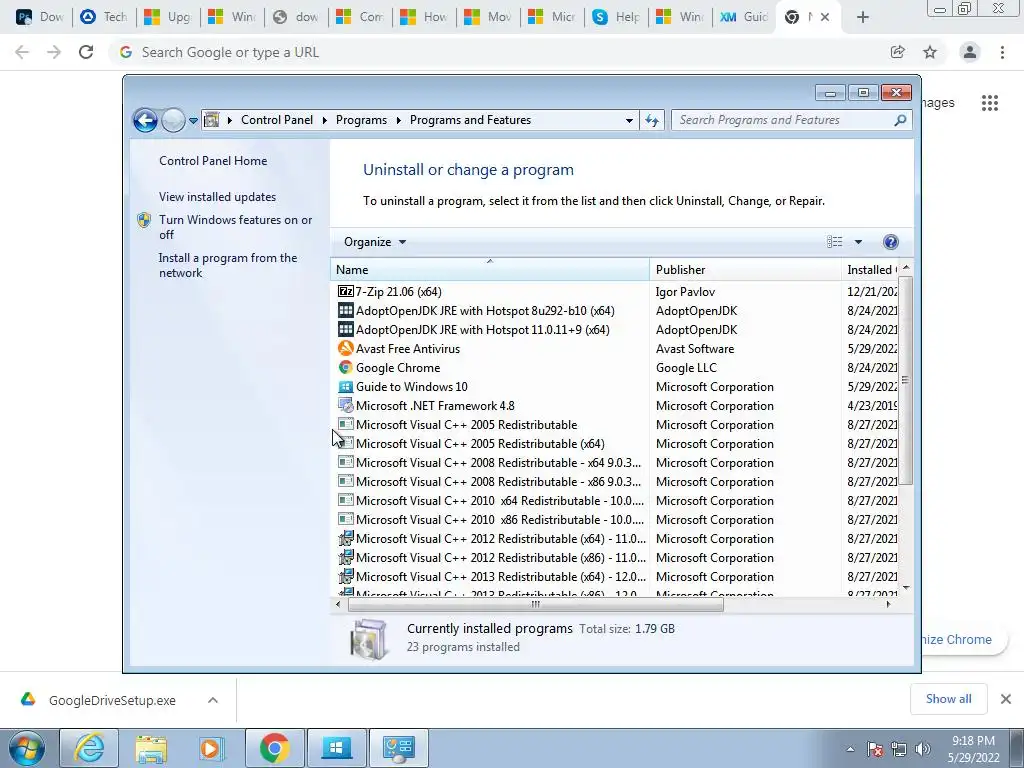Click Install a program from the network
The image size is (1024, 768).
pos(227,265)
